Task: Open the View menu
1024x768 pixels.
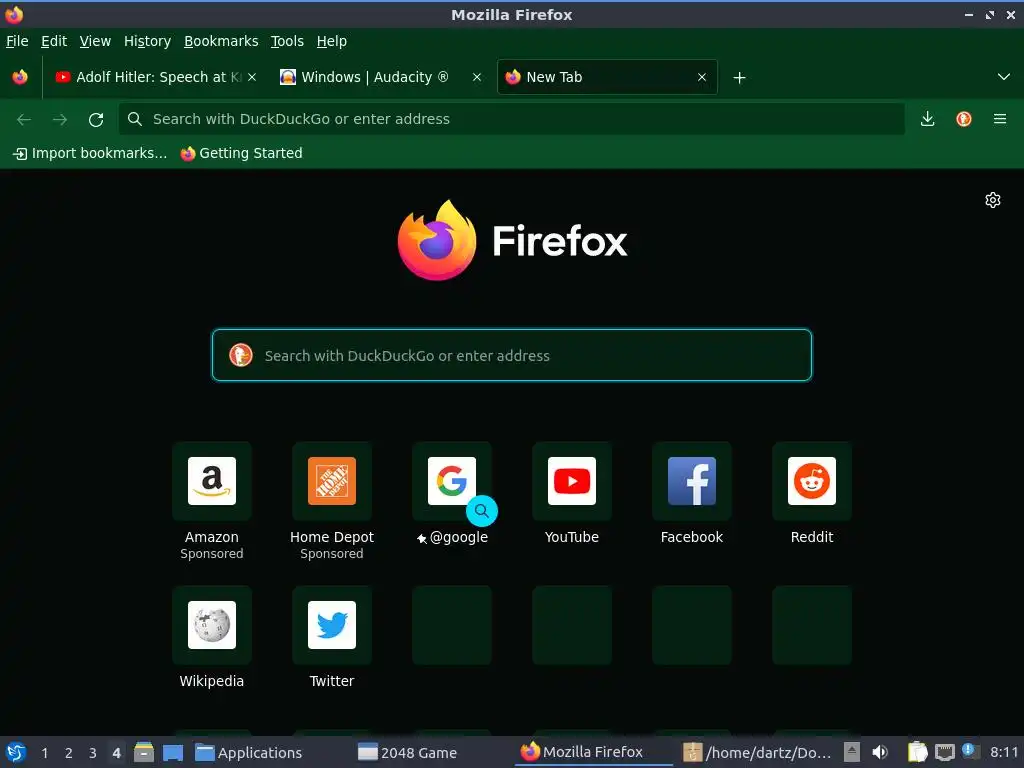Action: [x=95, y=41]
